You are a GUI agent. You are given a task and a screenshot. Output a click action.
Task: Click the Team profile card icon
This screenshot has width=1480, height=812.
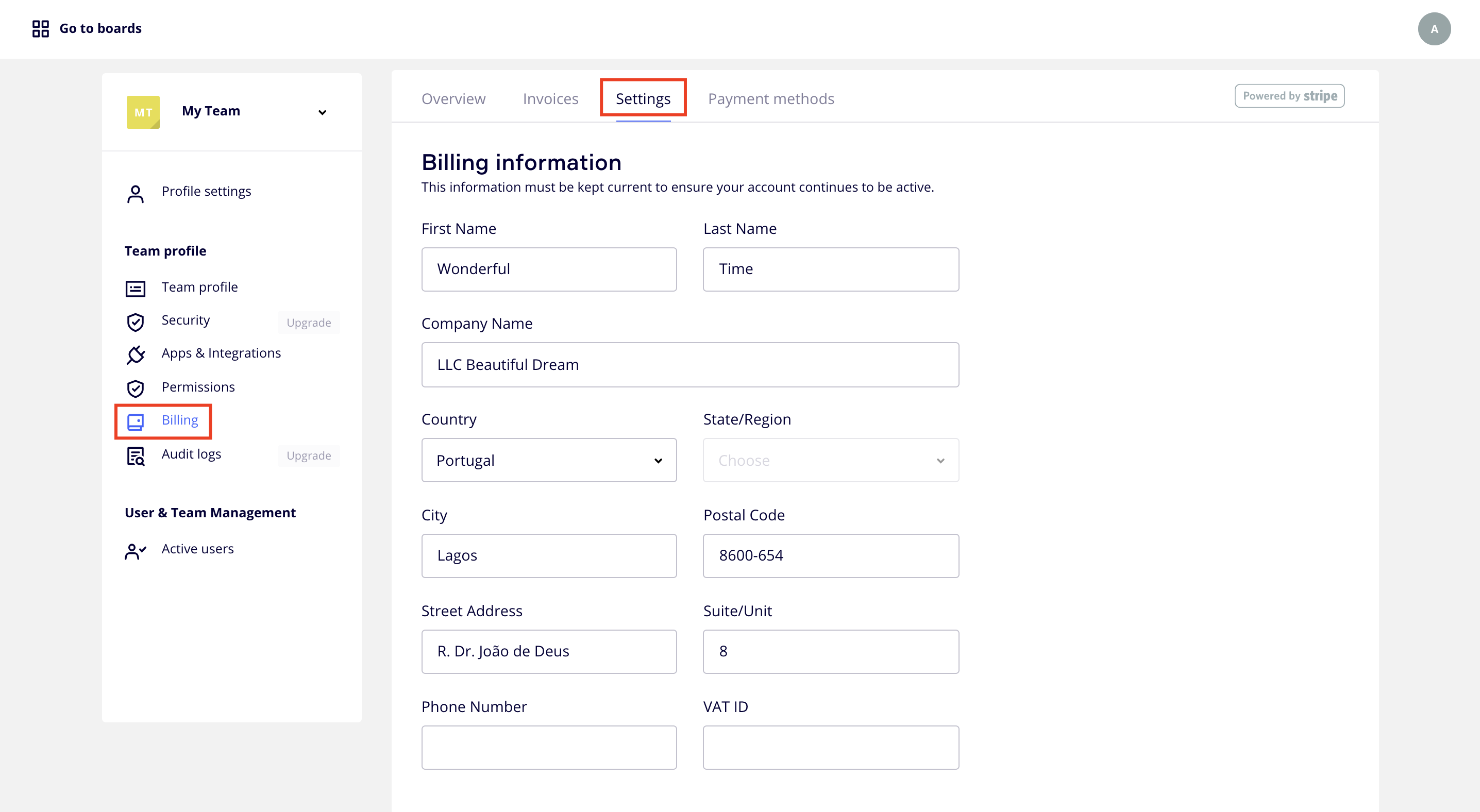pyautogui.click(x=136, y=289)
